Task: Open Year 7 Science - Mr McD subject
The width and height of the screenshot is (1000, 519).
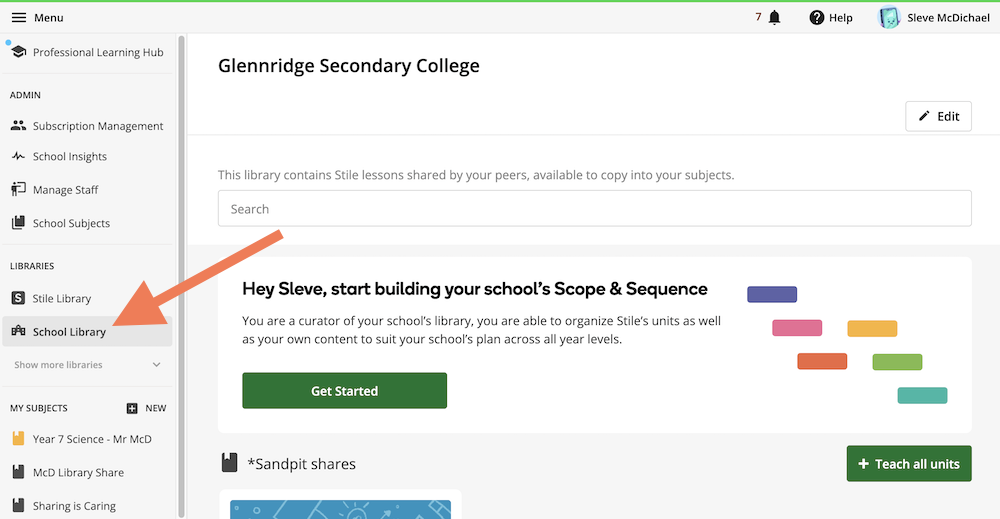Action: coord(92,439)
